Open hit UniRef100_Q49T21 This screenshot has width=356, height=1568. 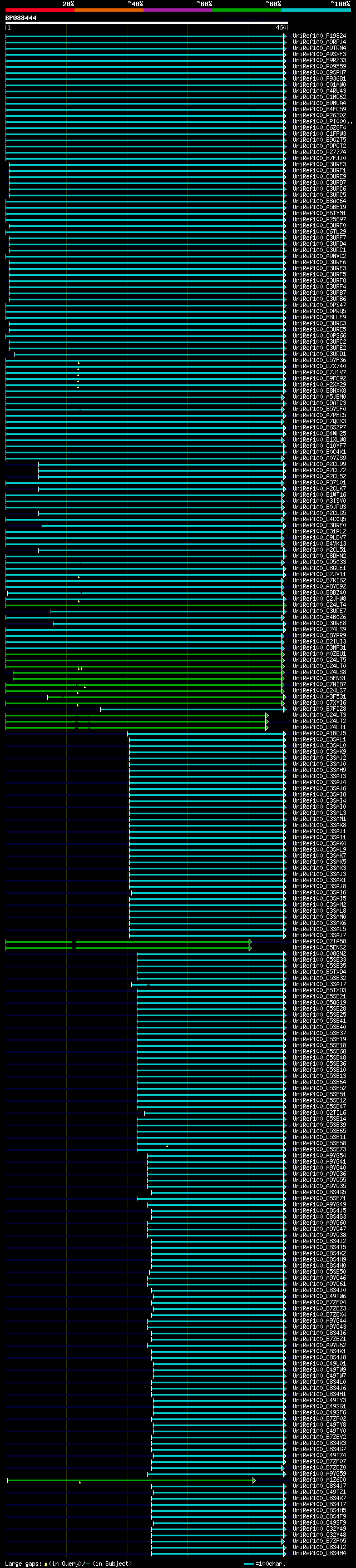(319, 1491)
